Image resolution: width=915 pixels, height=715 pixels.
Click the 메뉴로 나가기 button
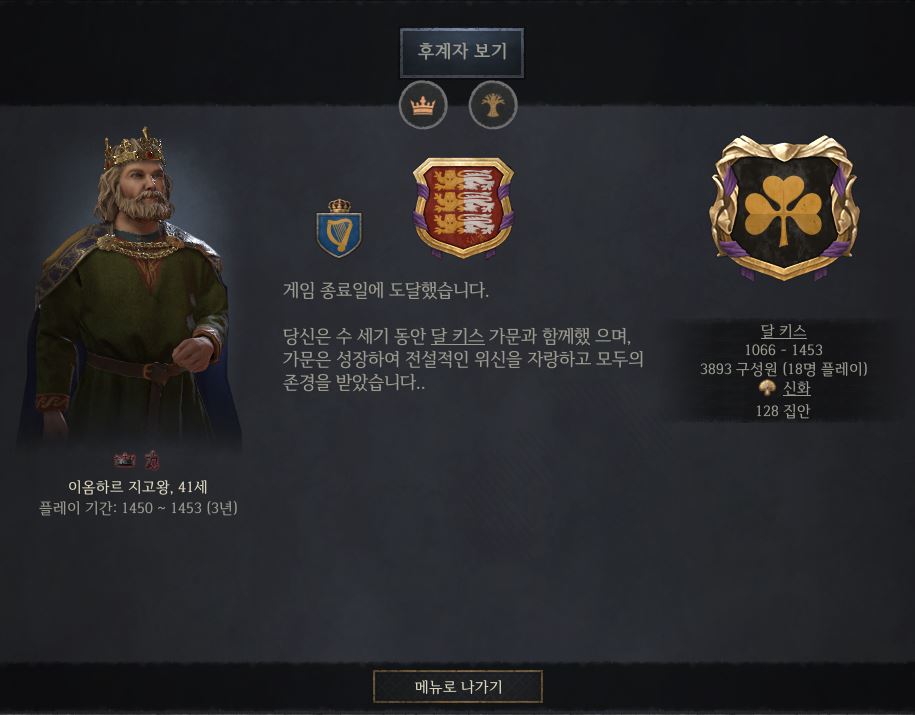pos(458,687)
